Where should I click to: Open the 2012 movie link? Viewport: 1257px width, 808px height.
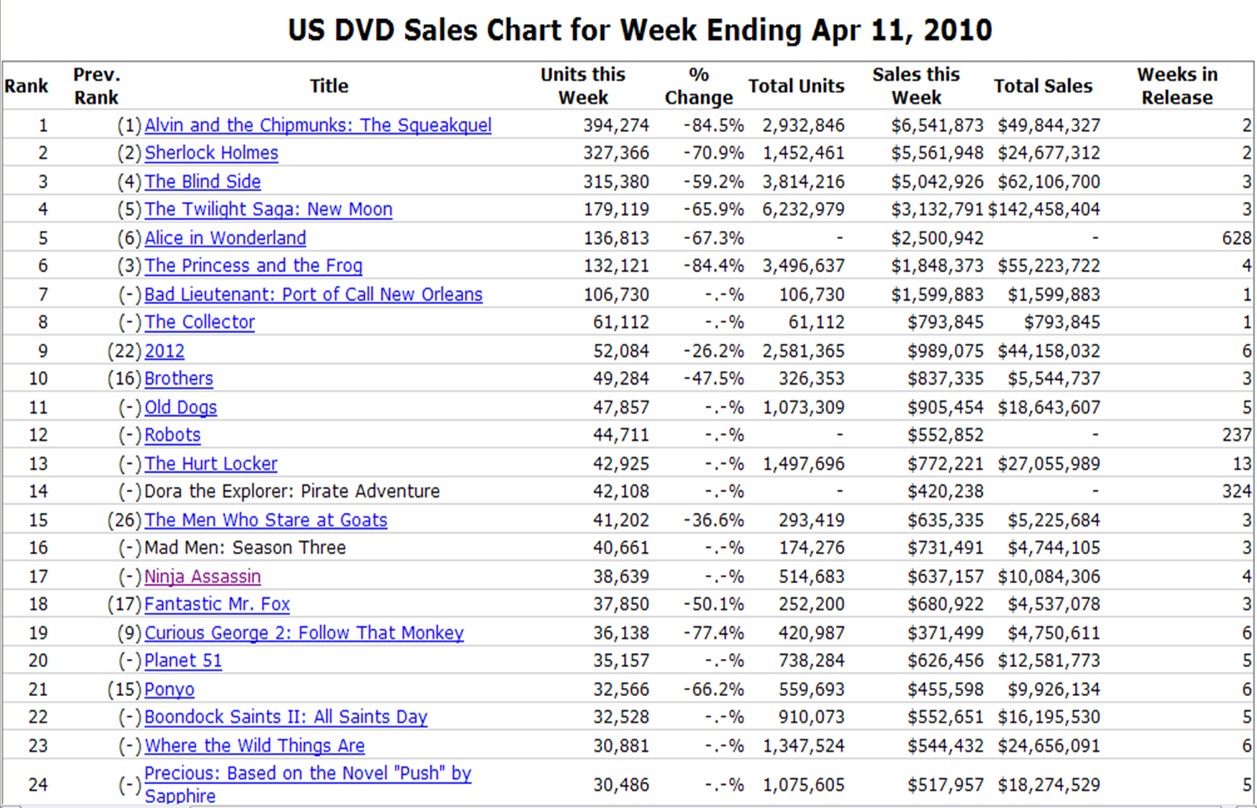tap(164, 351)
